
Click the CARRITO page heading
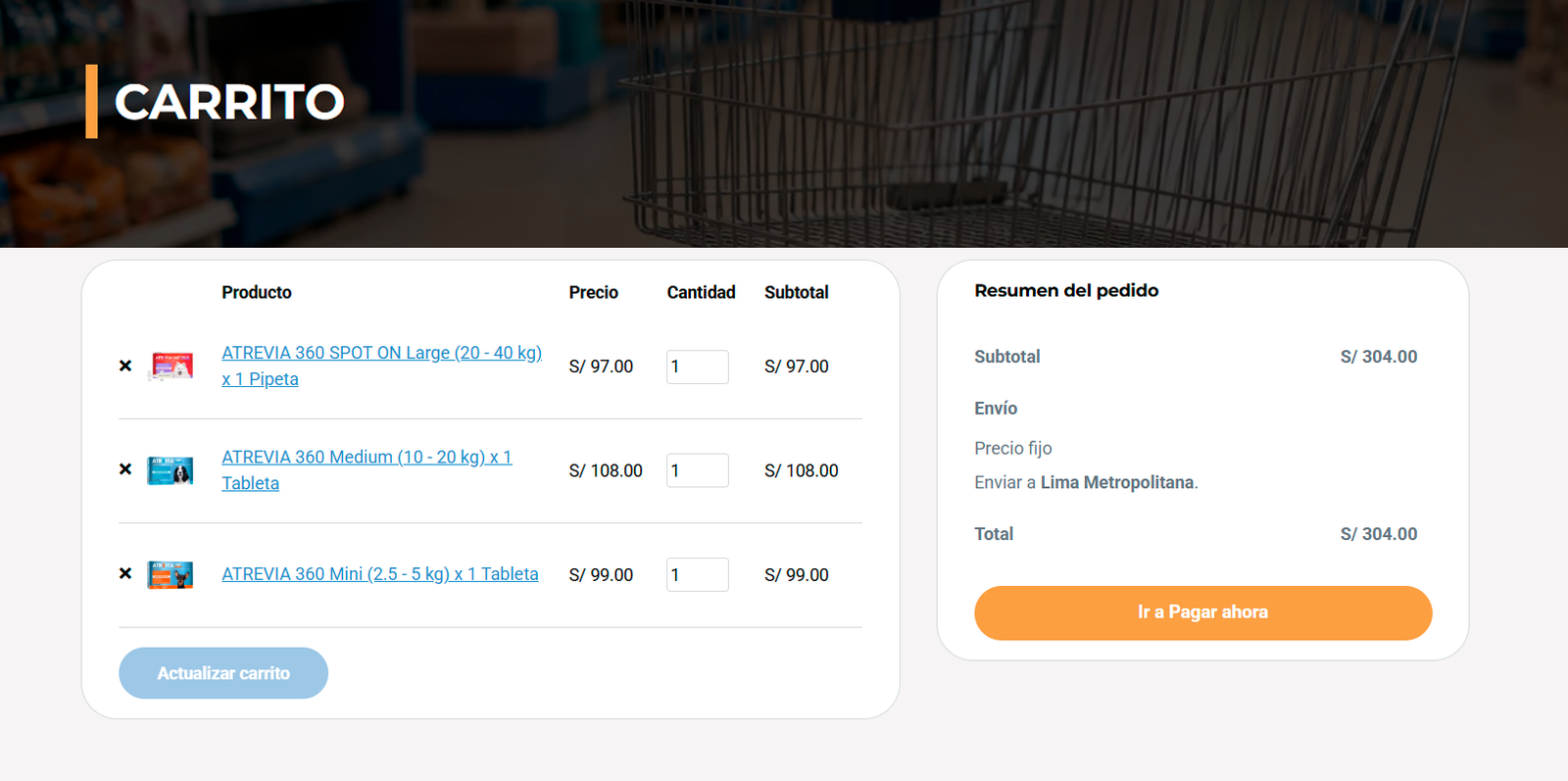tap(229, 102)
